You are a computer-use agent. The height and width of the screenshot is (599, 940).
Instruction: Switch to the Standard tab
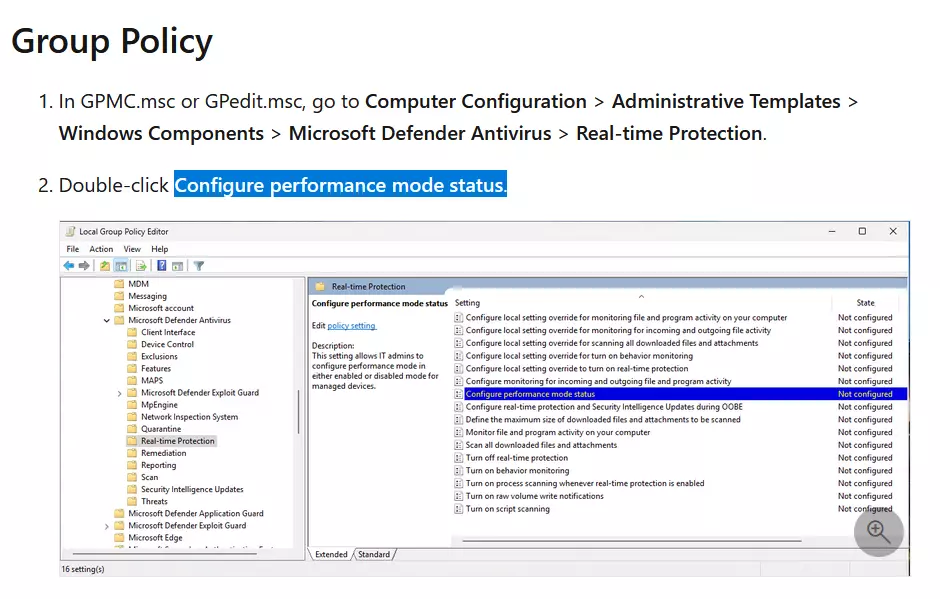(x=374, y=555)
